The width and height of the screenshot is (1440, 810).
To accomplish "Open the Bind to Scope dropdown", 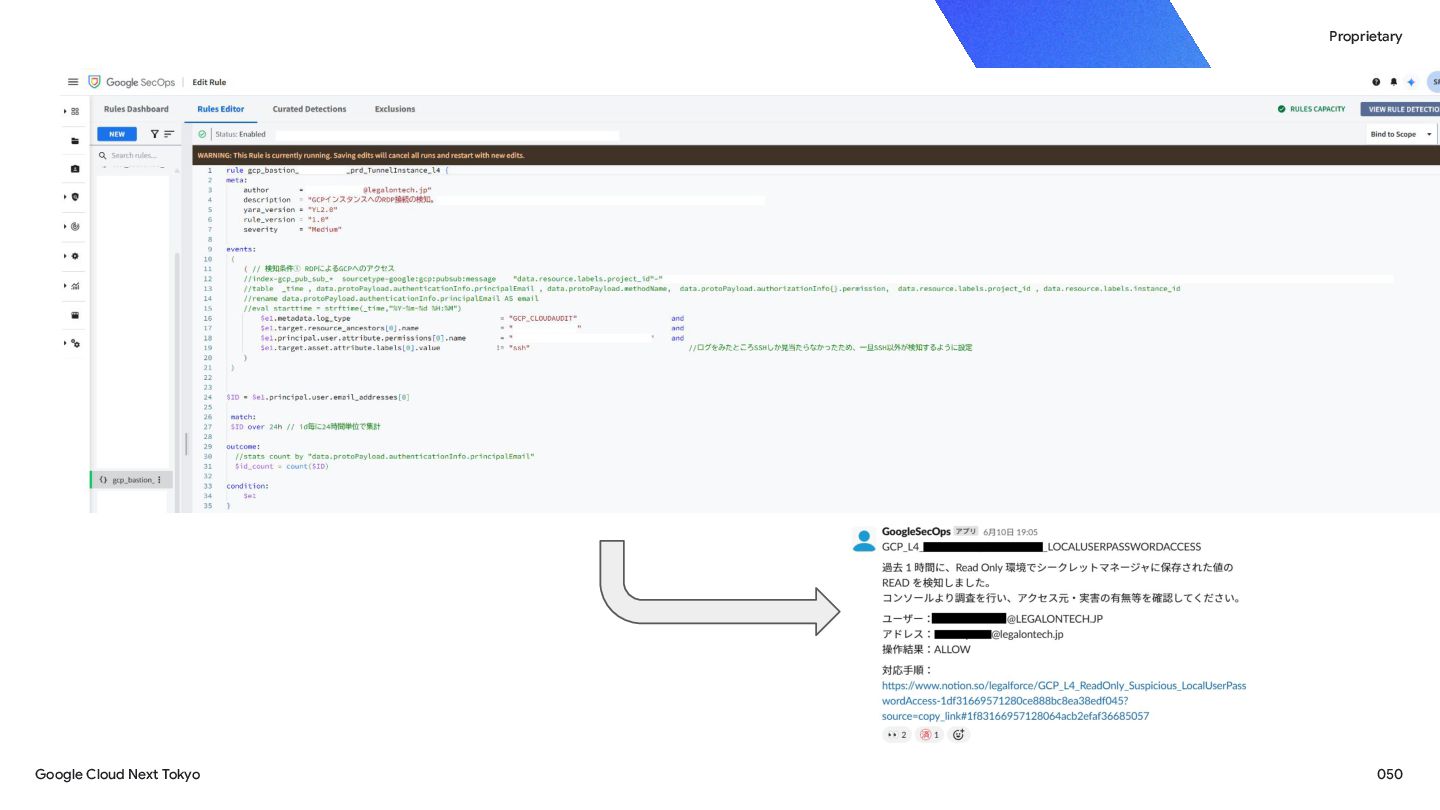I will [x=1400, y=134].
